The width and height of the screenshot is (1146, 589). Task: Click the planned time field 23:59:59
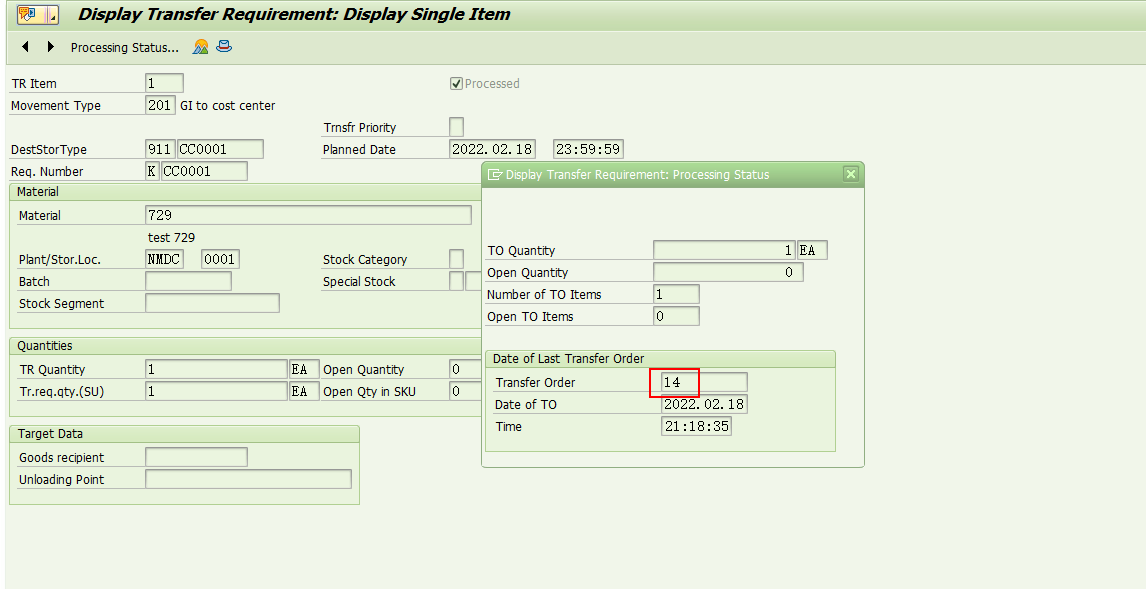(588, 149)
